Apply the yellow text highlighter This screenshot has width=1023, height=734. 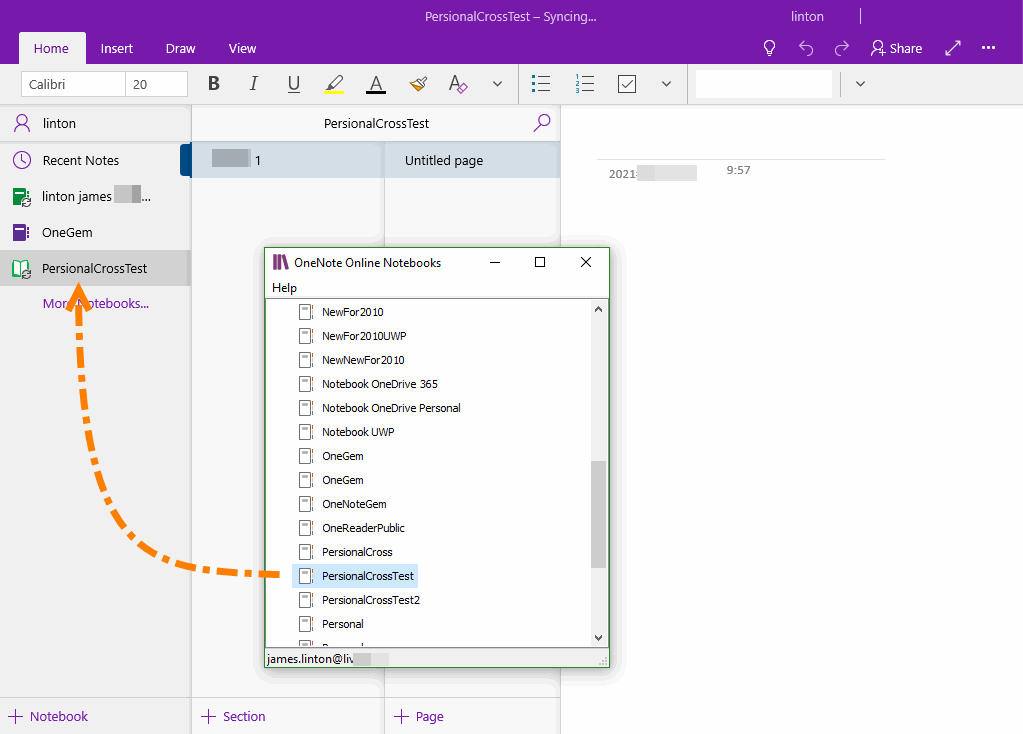pos(334,84)
